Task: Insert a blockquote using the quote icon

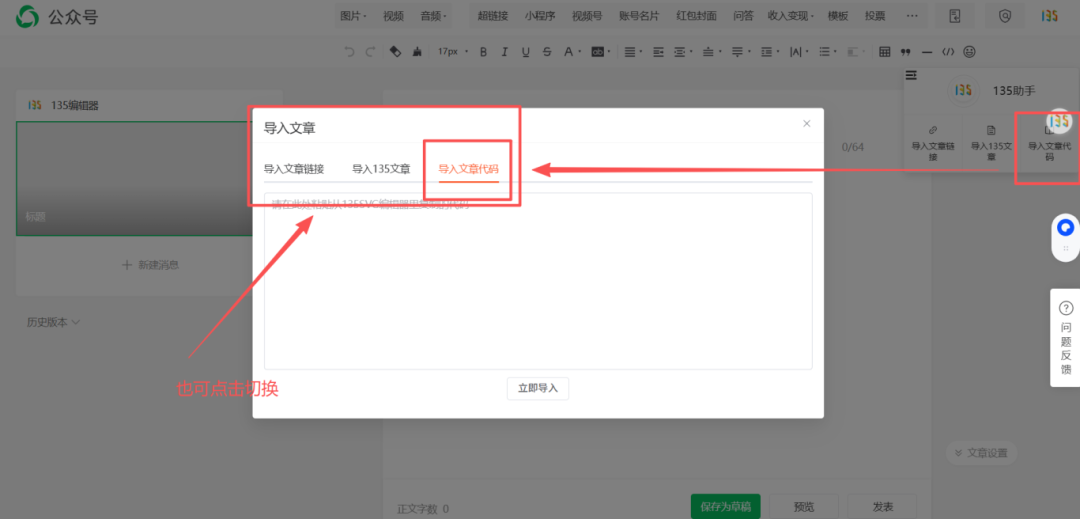Action: (x=906, y=52)
